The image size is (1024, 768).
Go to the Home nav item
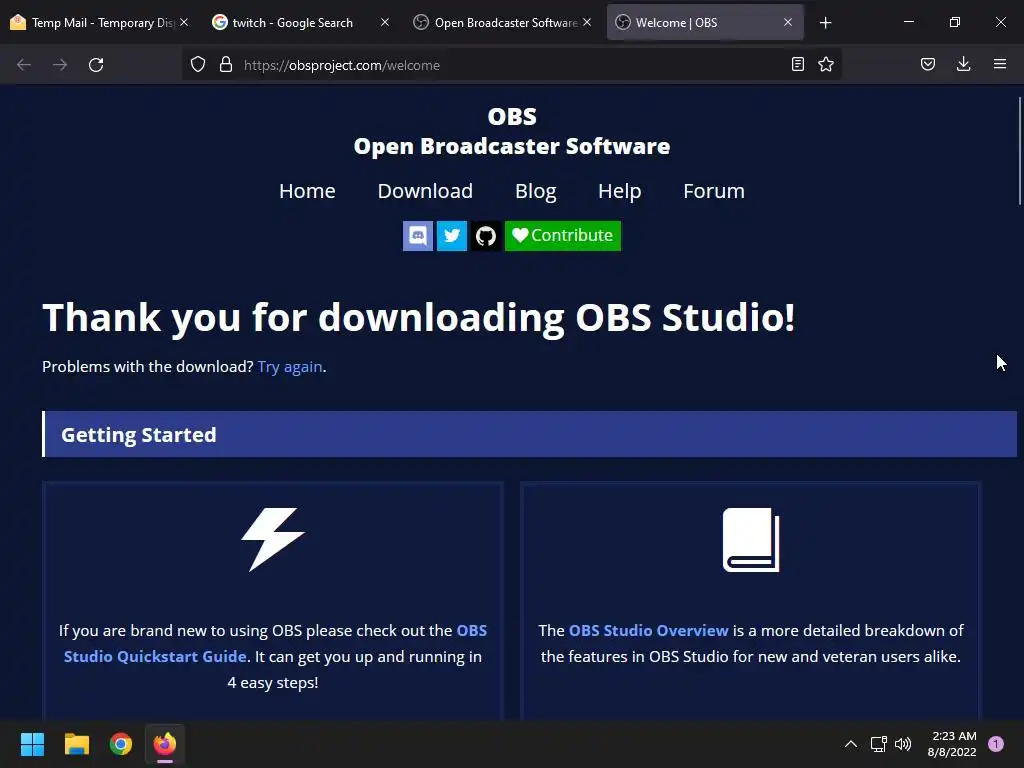tap(307, 191)
